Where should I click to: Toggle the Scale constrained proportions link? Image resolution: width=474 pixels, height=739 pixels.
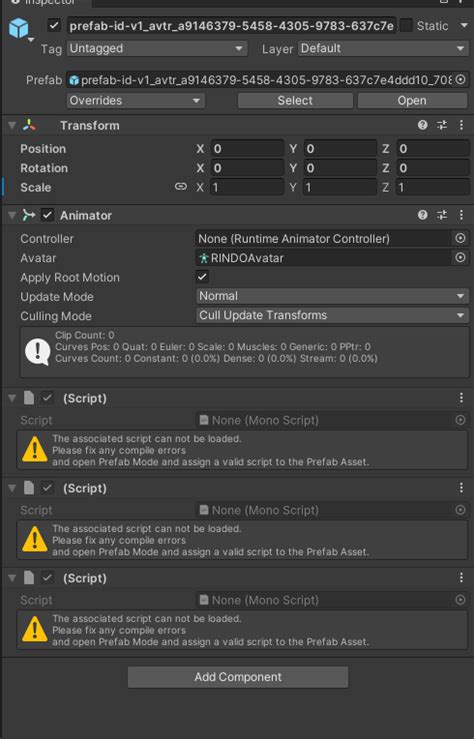[x=180, y=187]
